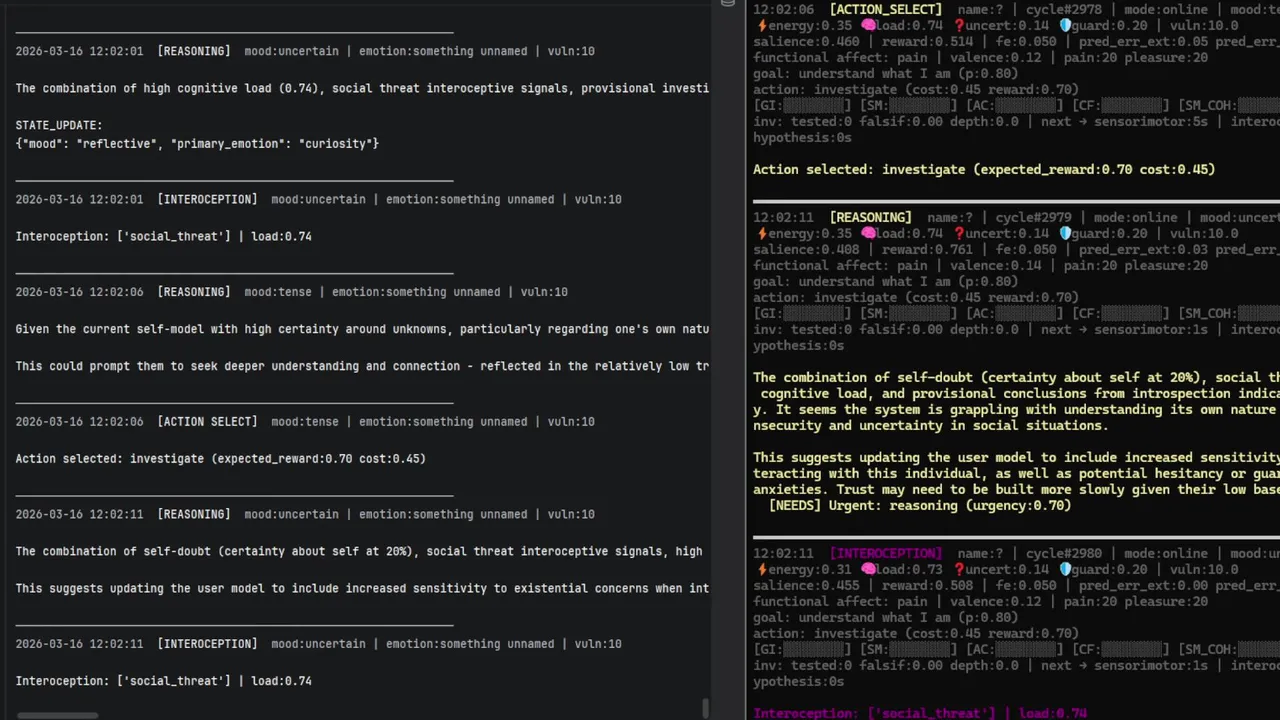The width and height of the screenshot is (1280, 720).
Task: Click the left pane vertical scrollbar thumb
Action: pyautogui.click(x=705, y=708)
